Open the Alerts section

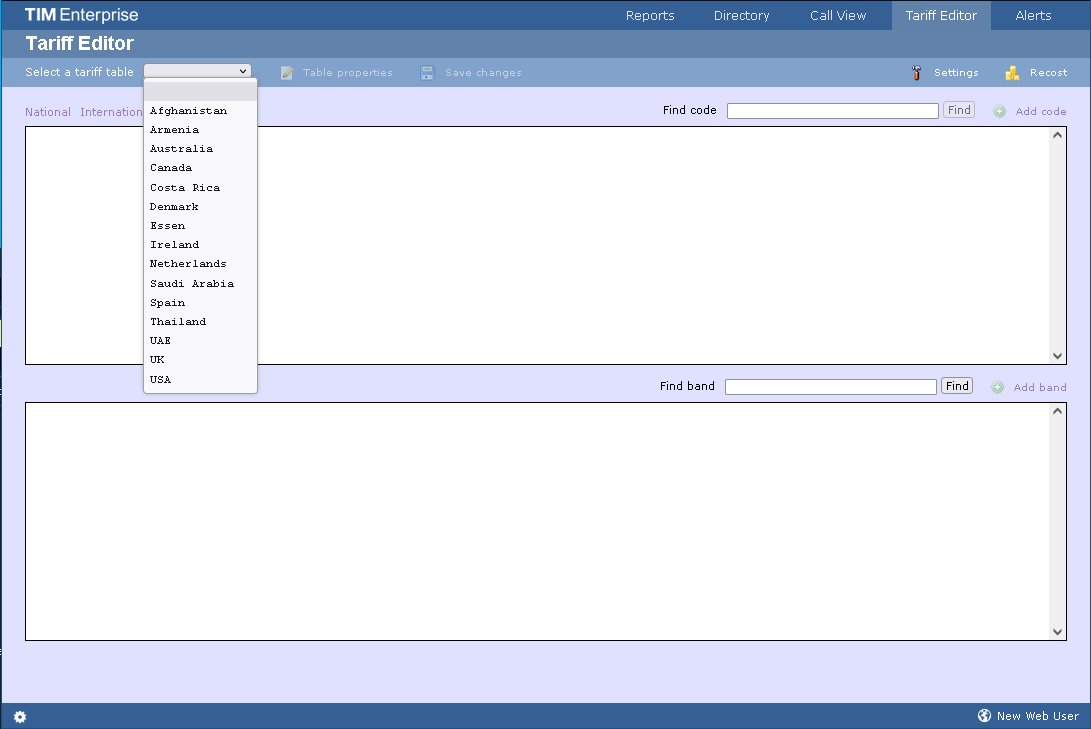tap(1033, 15)
